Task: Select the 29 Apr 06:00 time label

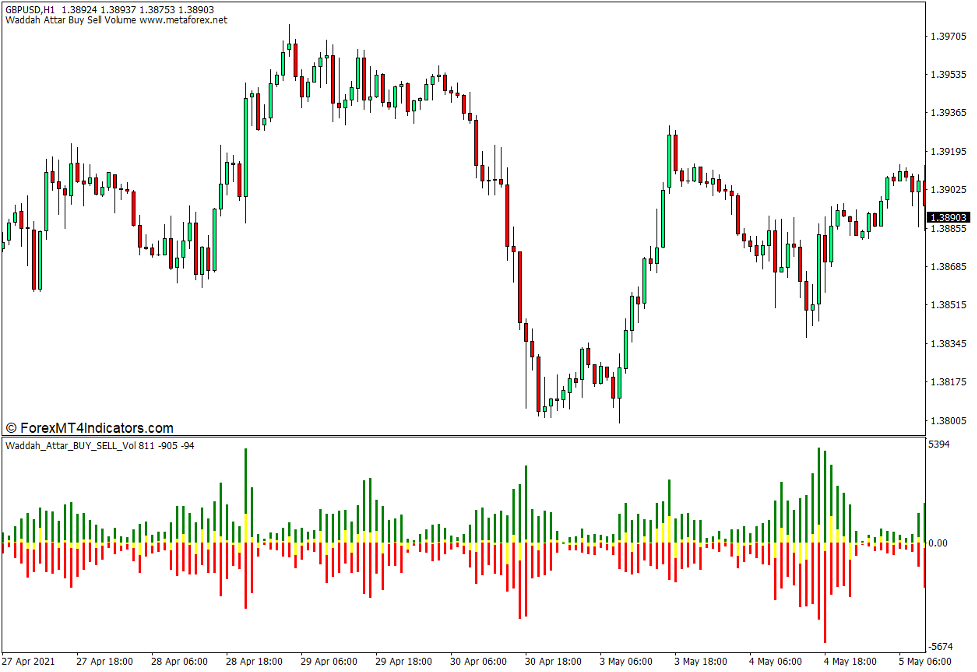Action: tap(329, 662)
